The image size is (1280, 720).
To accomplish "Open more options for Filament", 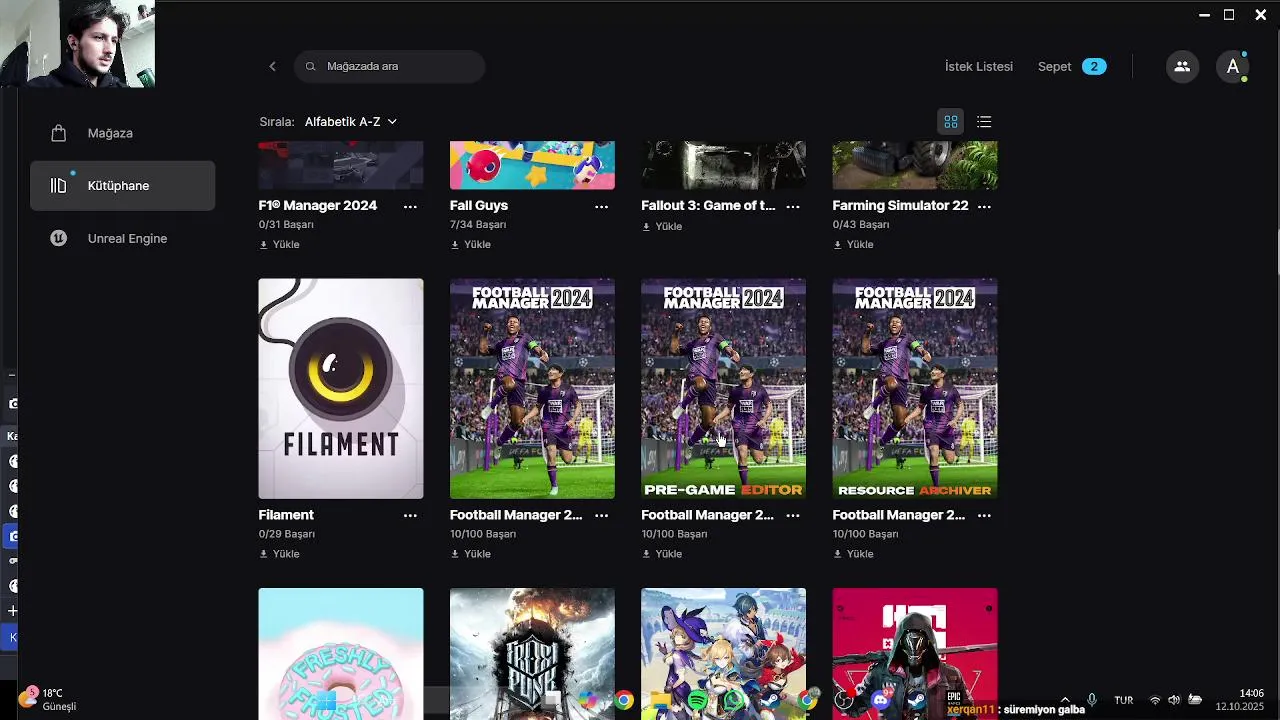I will pyautogui.click(x=410, y=515).
